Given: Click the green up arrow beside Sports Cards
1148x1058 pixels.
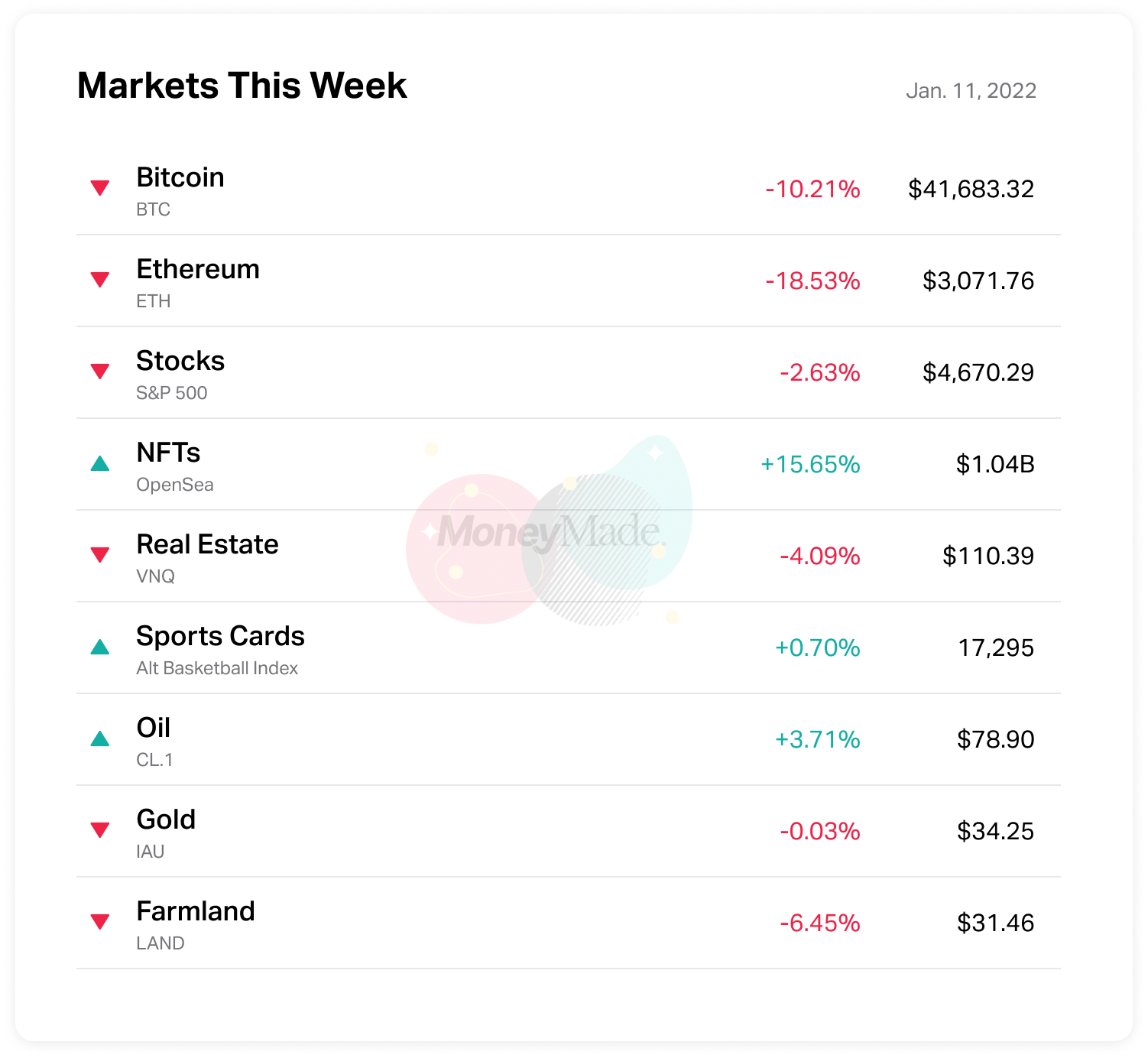Looking at the screenshot, I should pyautogui.click(x=100, y=647).
